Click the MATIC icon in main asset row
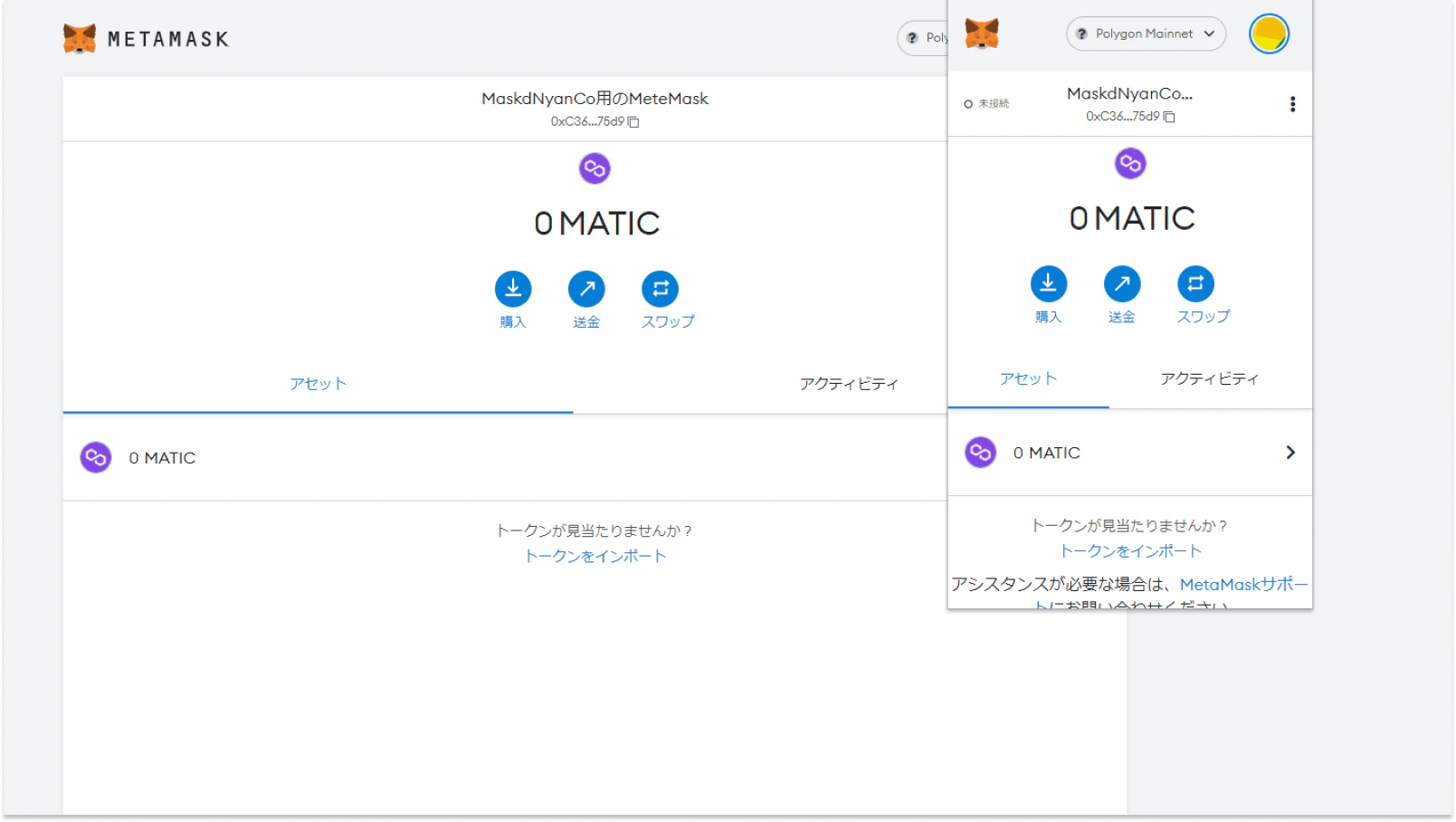 click(x=96, y=458)
